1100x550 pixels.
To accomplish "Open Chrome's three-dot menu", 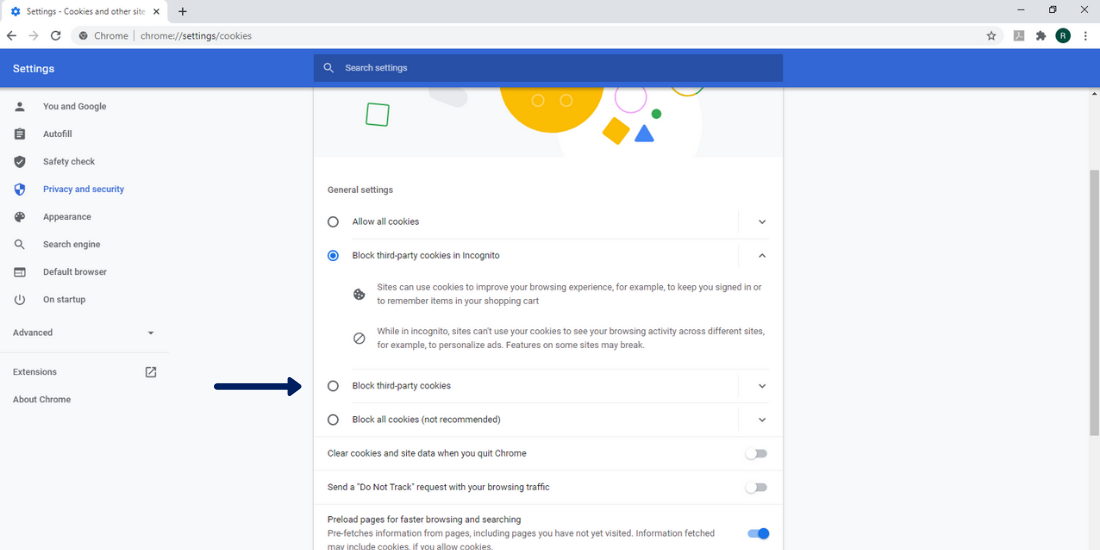I will [1085, 36].
